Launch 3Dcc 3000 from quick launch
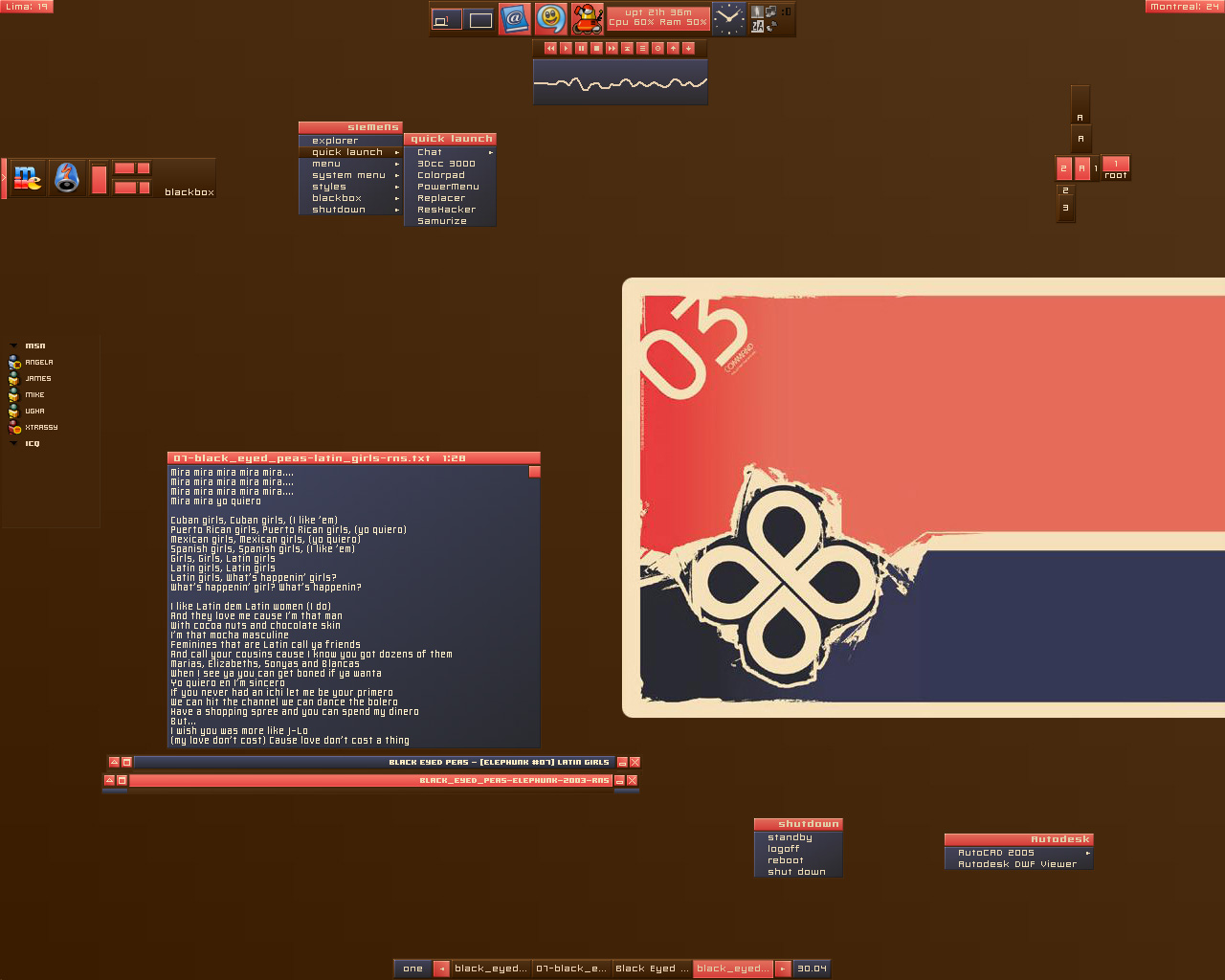 pos(450,164)
